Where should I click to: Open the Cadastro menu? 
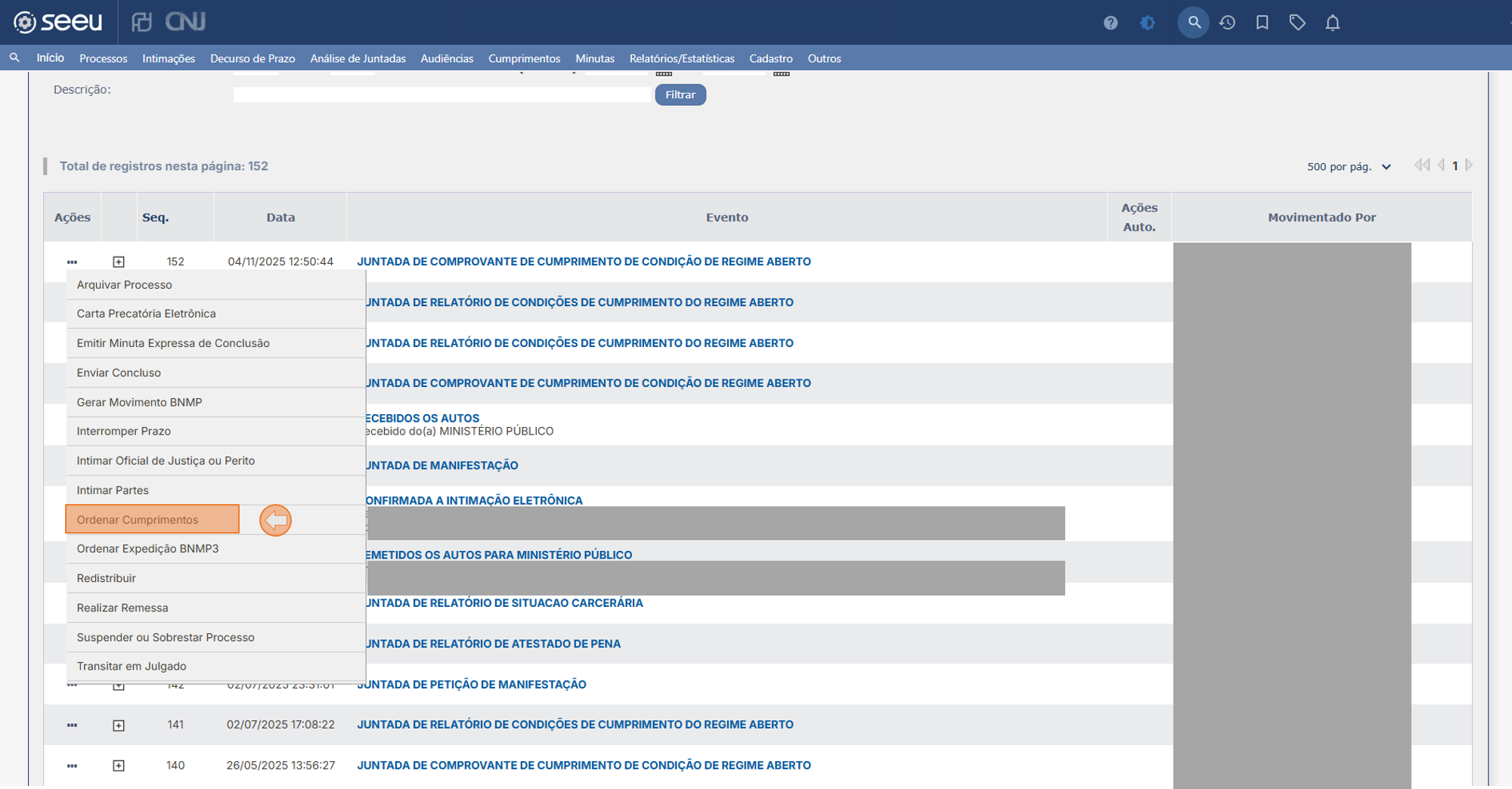[x=771, y=58]
